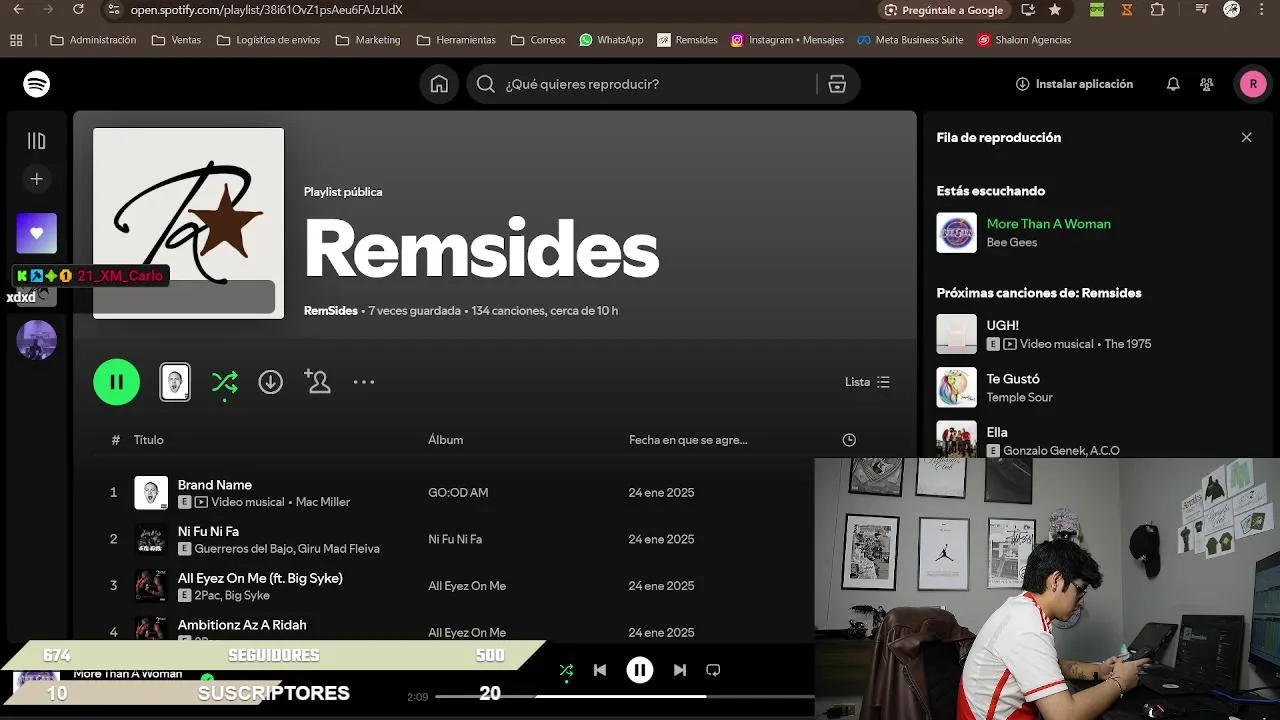The image size is (1280, 720).
Task: Click the Spotify logo
Action: click(x=37, y=84)
